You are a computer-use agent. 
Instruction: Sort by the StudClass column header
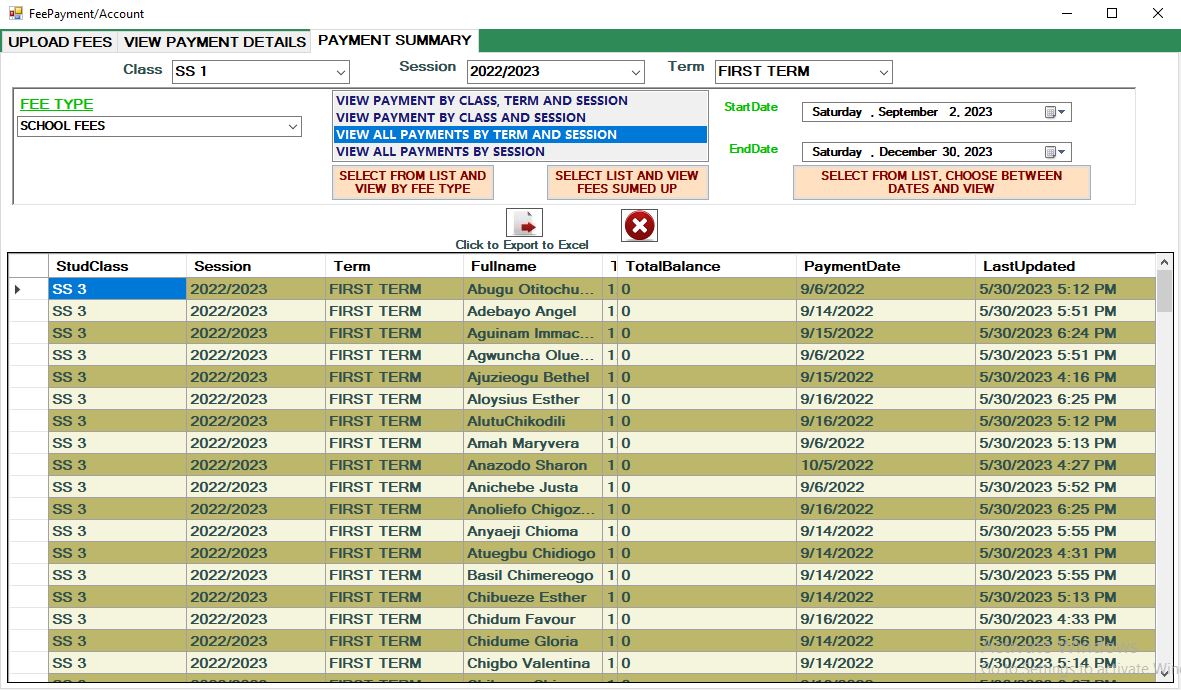(x=117, y=266)
